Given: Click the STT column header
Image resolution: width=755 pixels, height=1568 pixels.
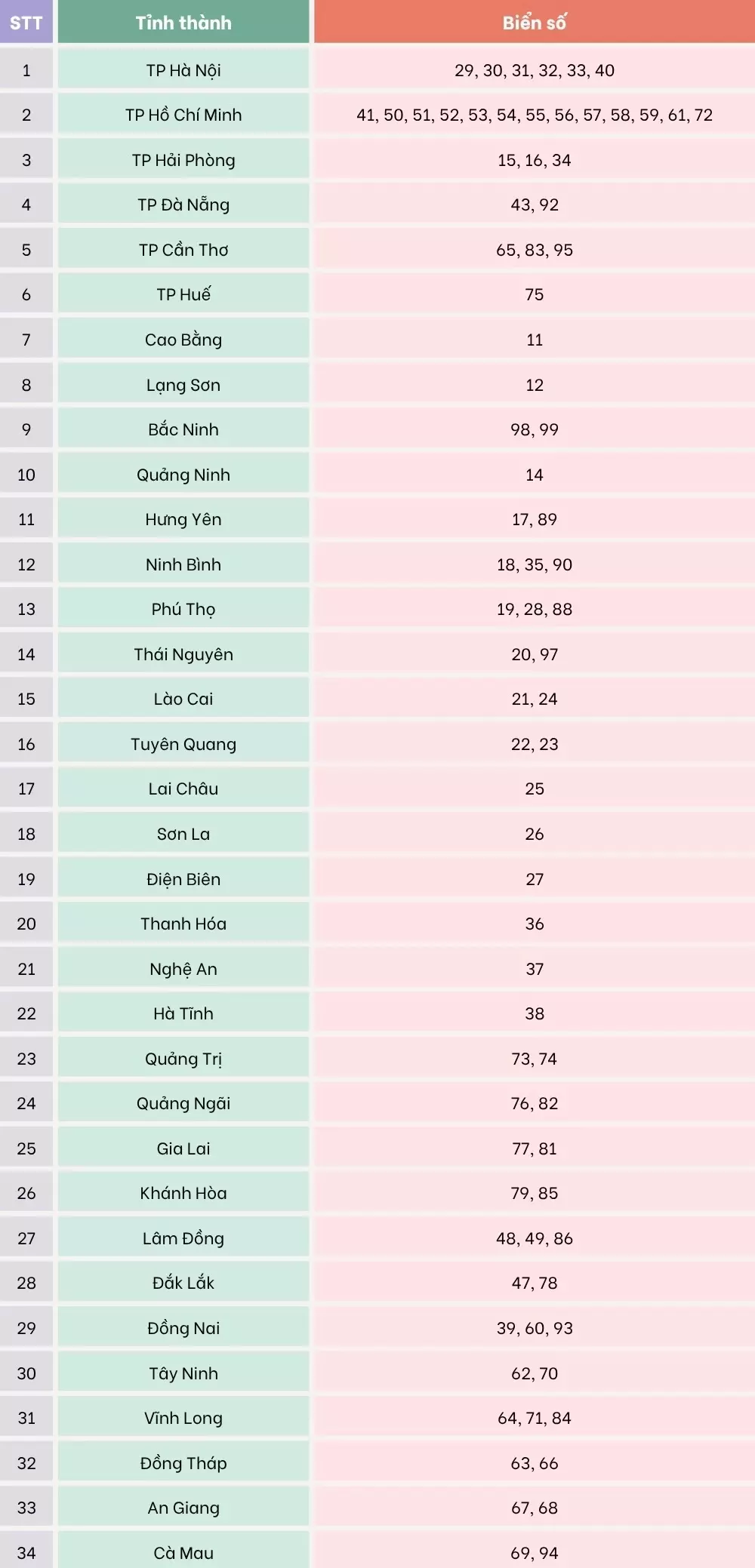Looking at the screenshot, I should pos(26,23).
